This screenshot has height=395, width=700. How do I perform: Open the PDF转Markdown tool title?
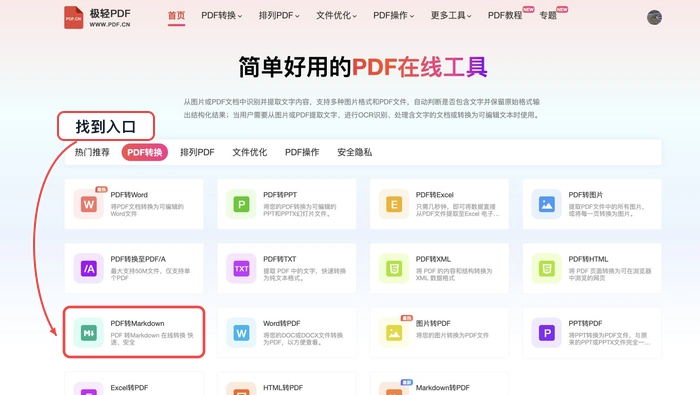(x=138, y=324)
